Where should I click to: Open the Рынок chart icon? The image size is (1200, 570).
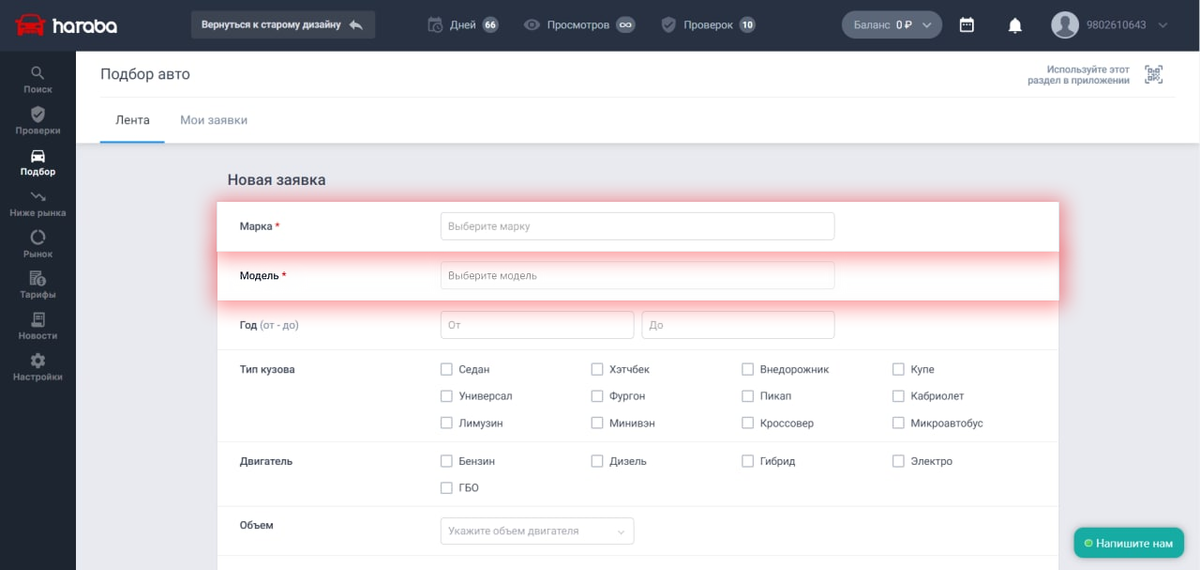(x=37, y=237)
